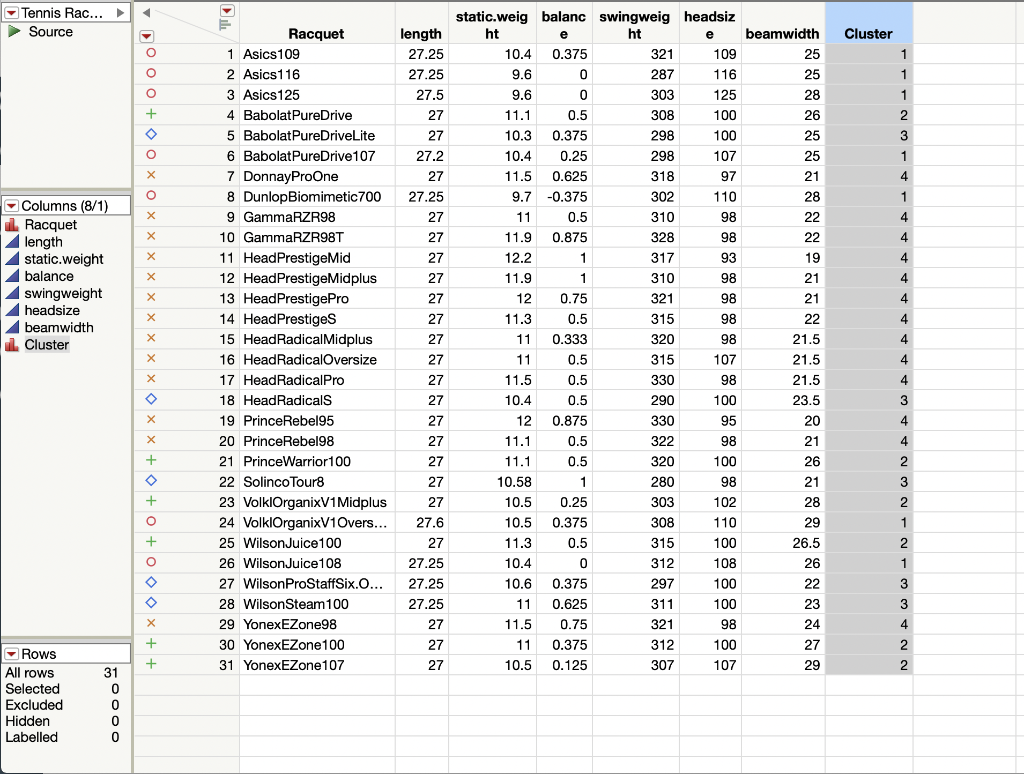Select Racquet in the Columns list
Screen dimensions: 1024x774
click(50, 225)
